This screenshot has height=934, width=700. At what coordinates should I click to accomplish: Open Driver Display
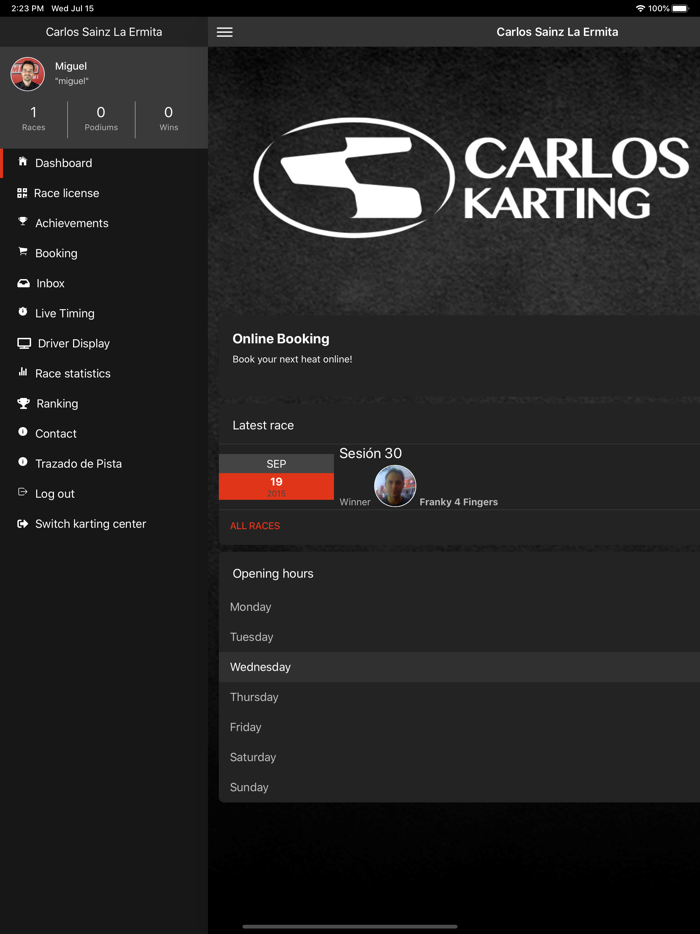[74, 343]
